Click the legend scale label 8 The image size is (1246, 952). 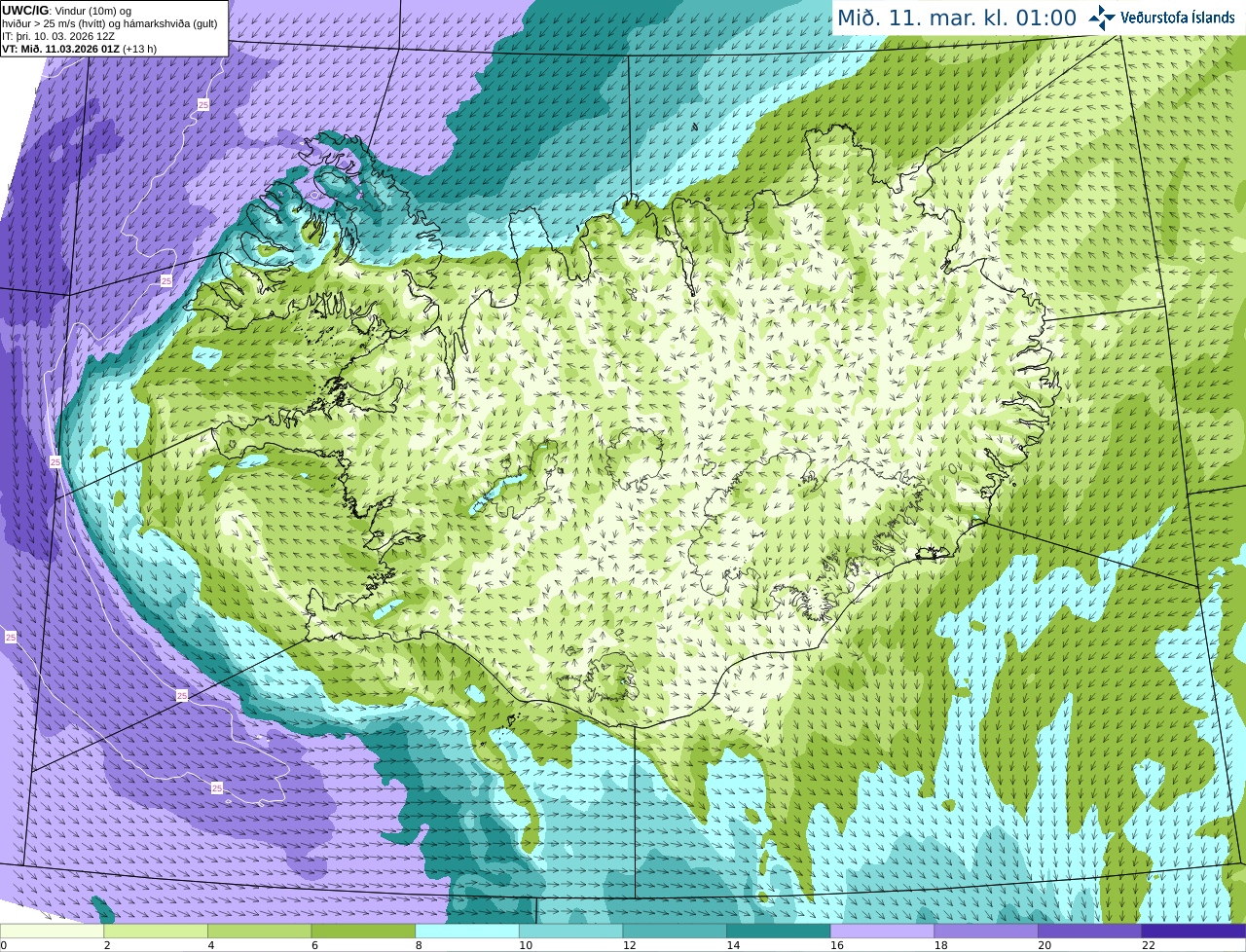419,945
